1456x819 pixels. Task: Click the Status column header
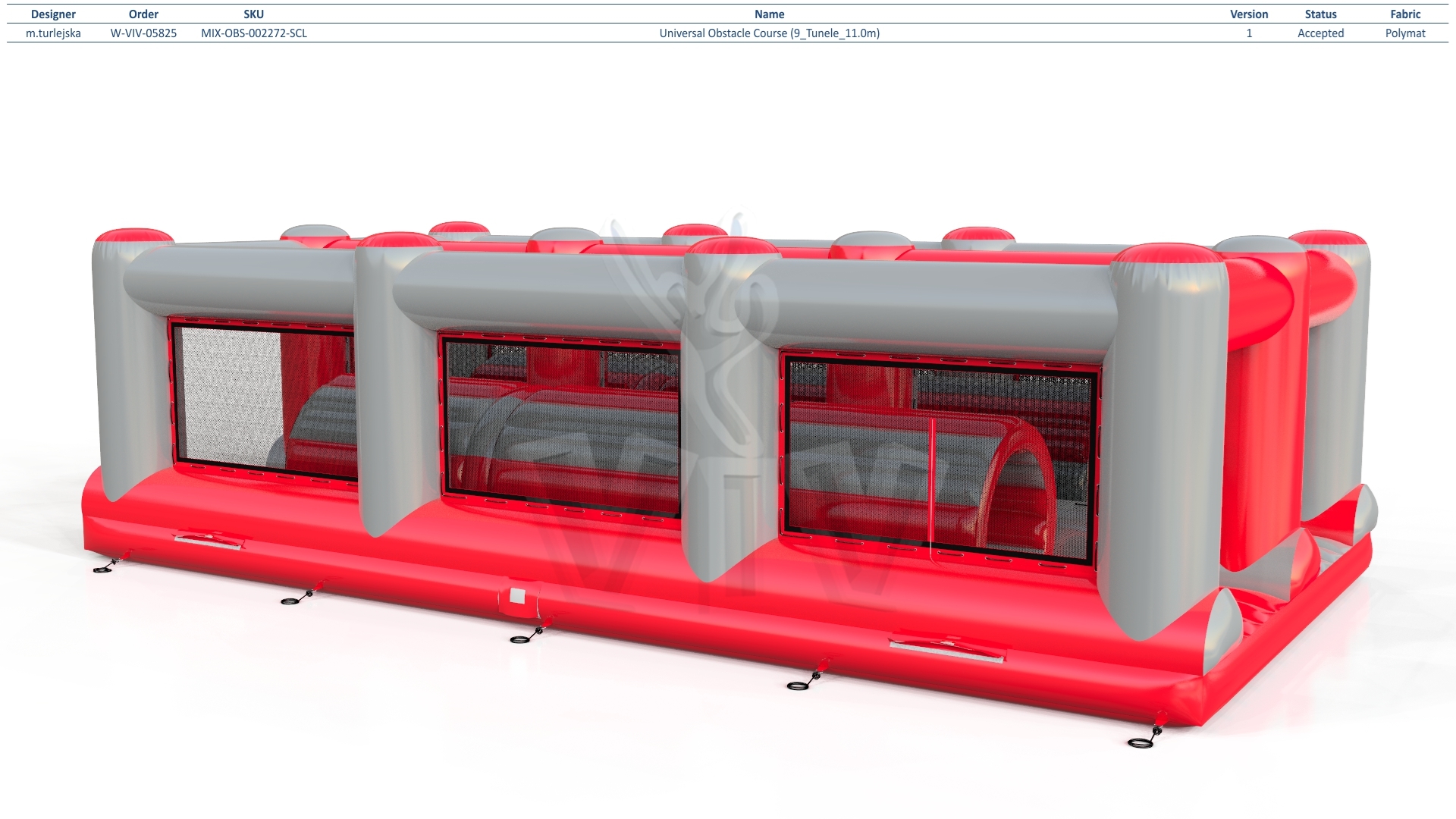[1320, 14]
